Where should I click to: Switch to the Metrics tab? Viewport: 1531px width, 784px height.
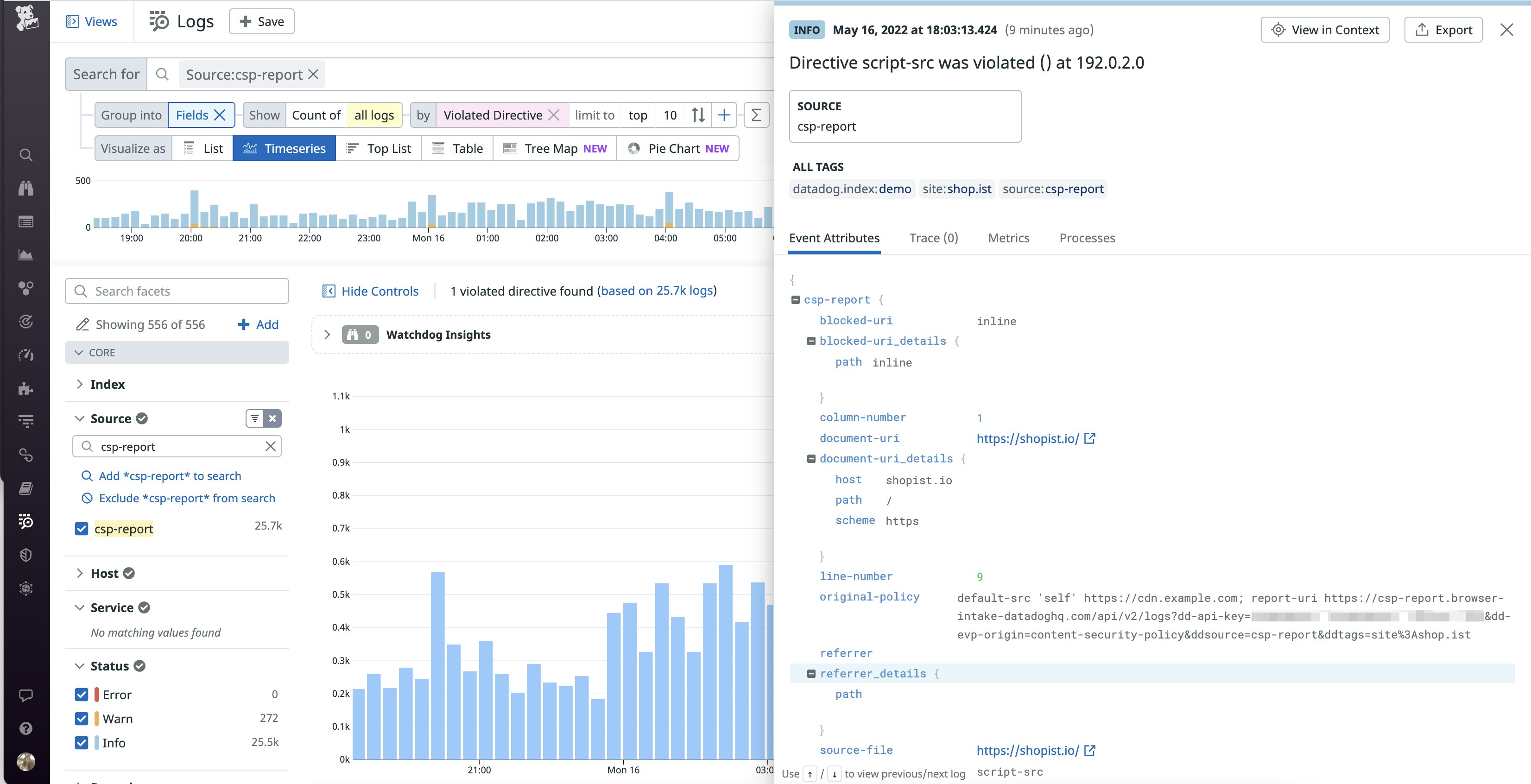[1008, 238]
